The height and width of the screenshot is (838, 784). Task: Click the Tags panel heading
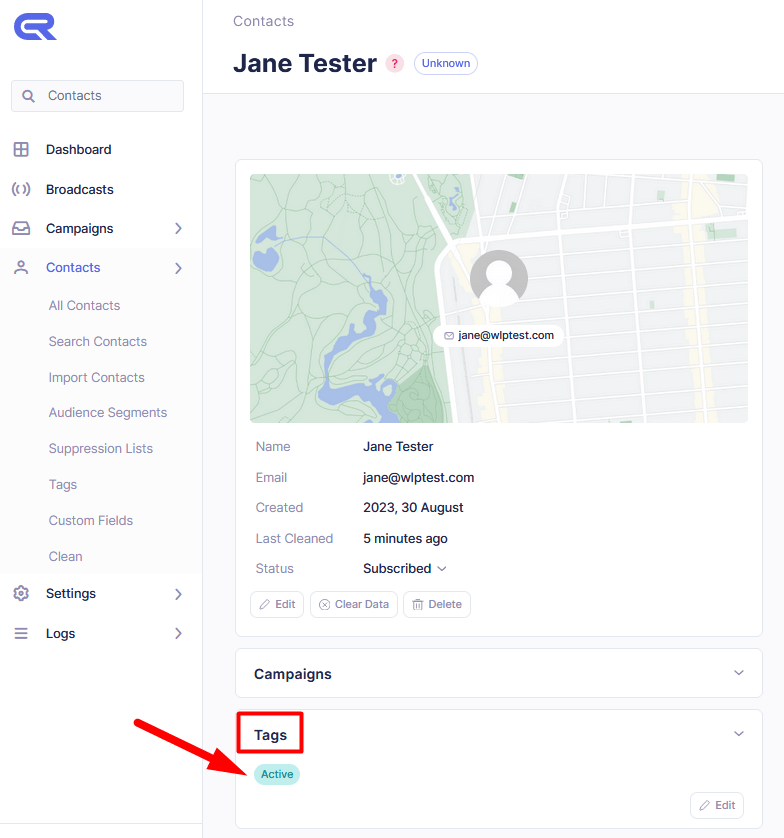(270, 735)
